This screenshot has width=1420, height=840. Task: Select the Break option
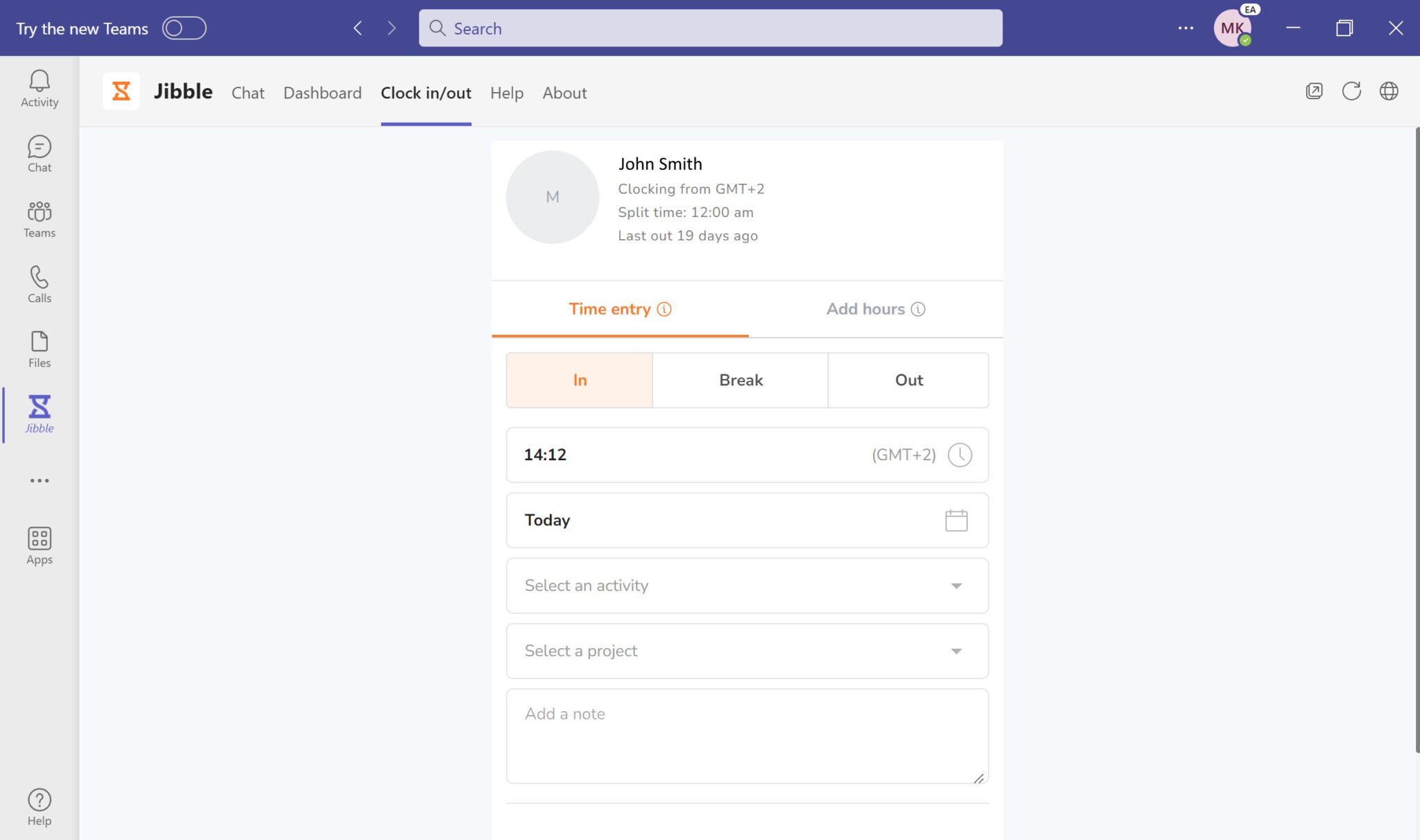click(x=740, y=380)
